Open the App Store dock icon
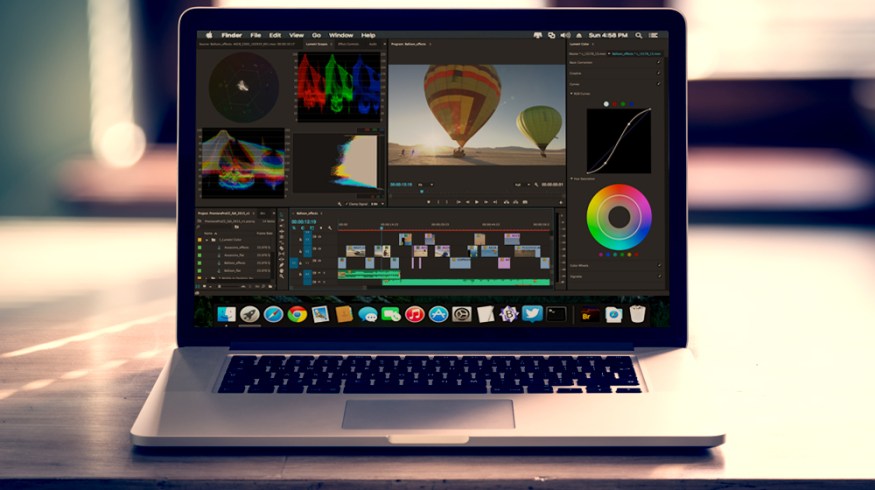This screenshot has height=490, width=875. 438,314
